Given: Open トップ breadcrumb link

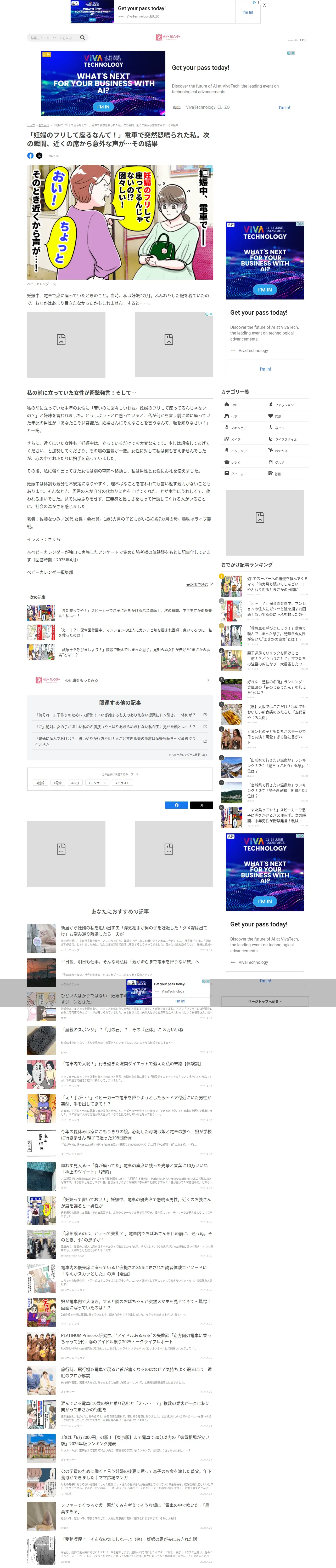Looking at the screenshot, I should click(x=31, y=125).
